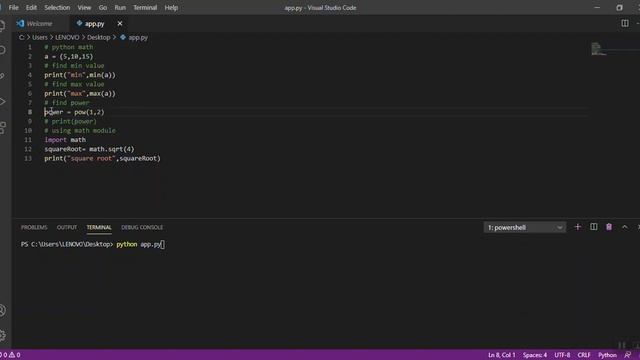Click the terminal command input line
Screen dimensions: 640x360
click(93, 244)
